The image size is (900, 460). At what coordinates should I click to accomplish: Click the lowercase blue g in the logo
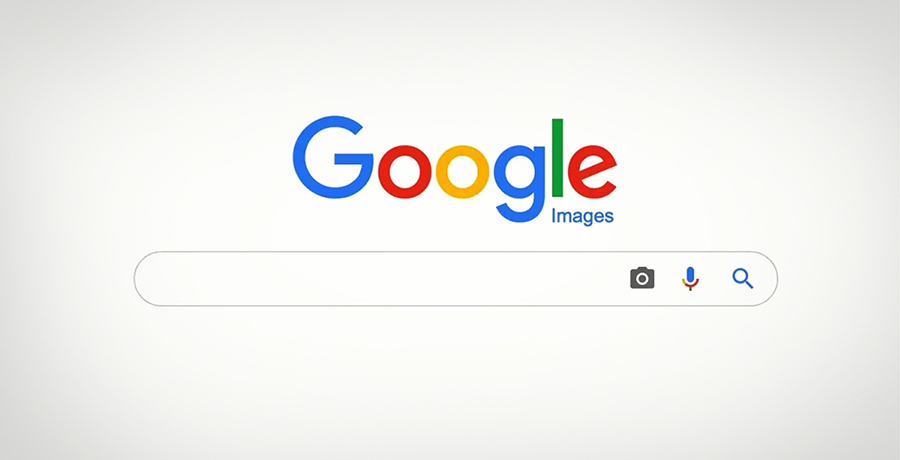coord(519,184)
